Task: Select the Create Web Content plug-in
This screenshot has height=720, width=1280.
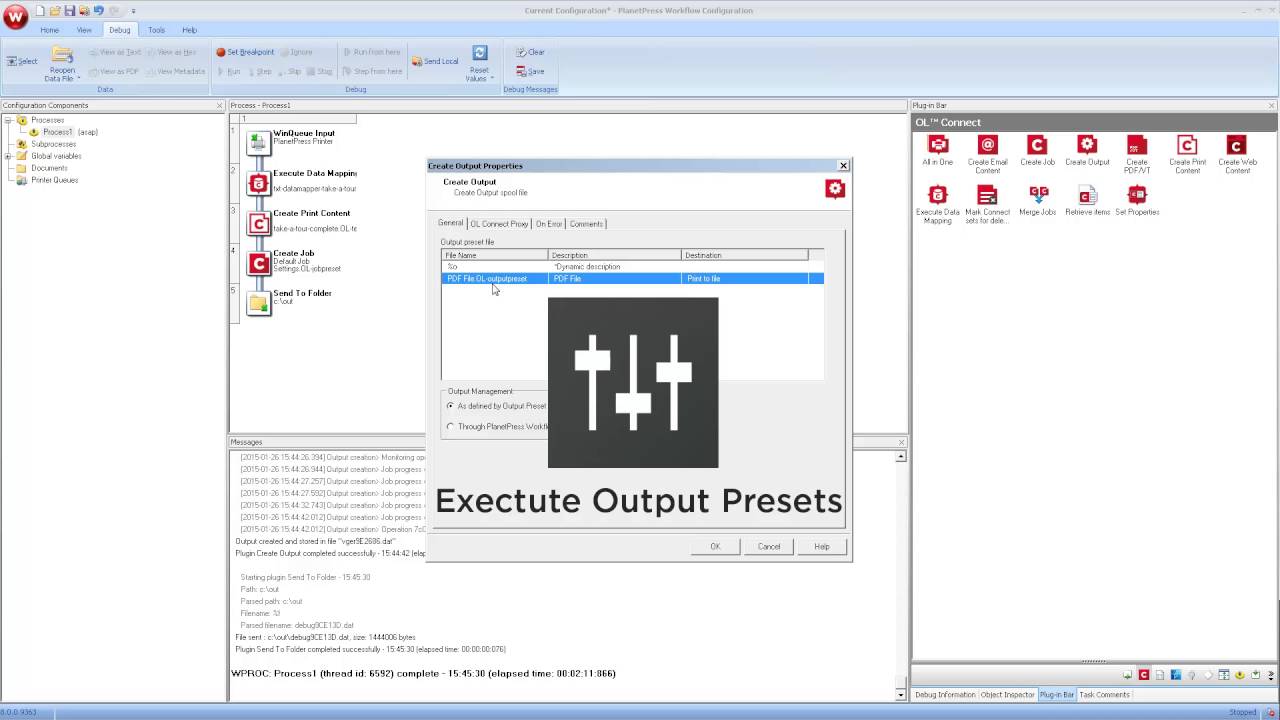Action: coord(1237,155)
